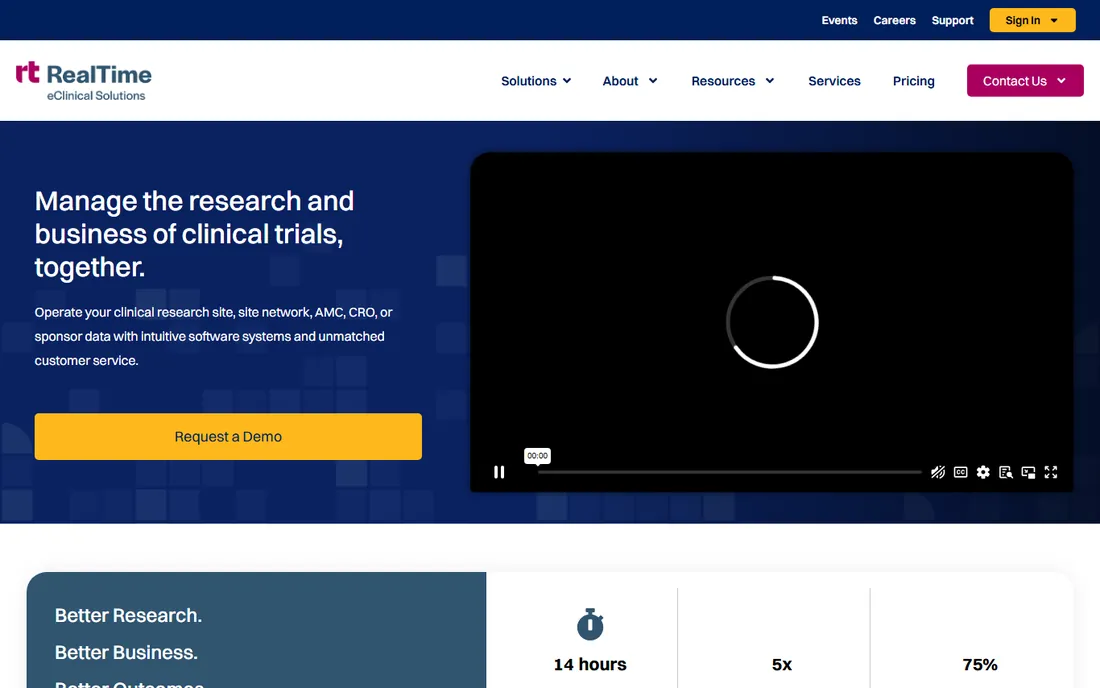Open the Support link
The height and width of the screenshot is (688, 1100).
tap(952, 20)
